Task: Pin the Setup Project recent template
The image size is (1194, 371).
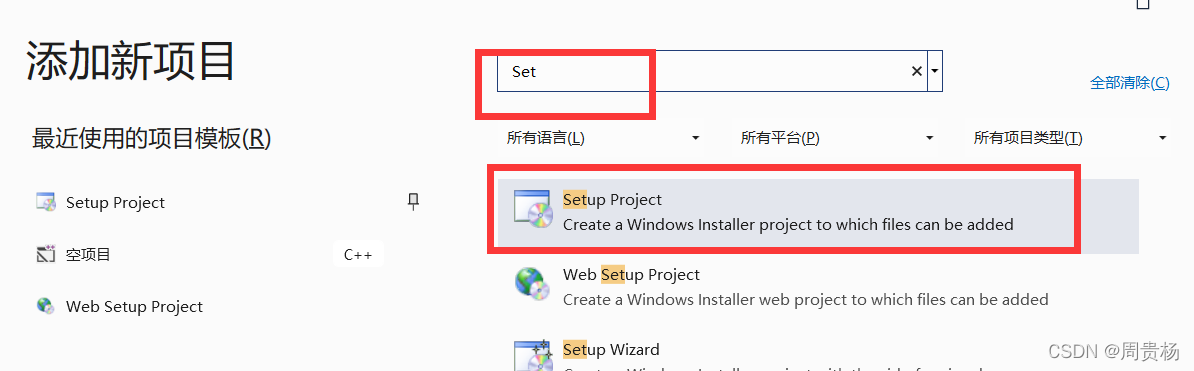Action: (413, 202)
